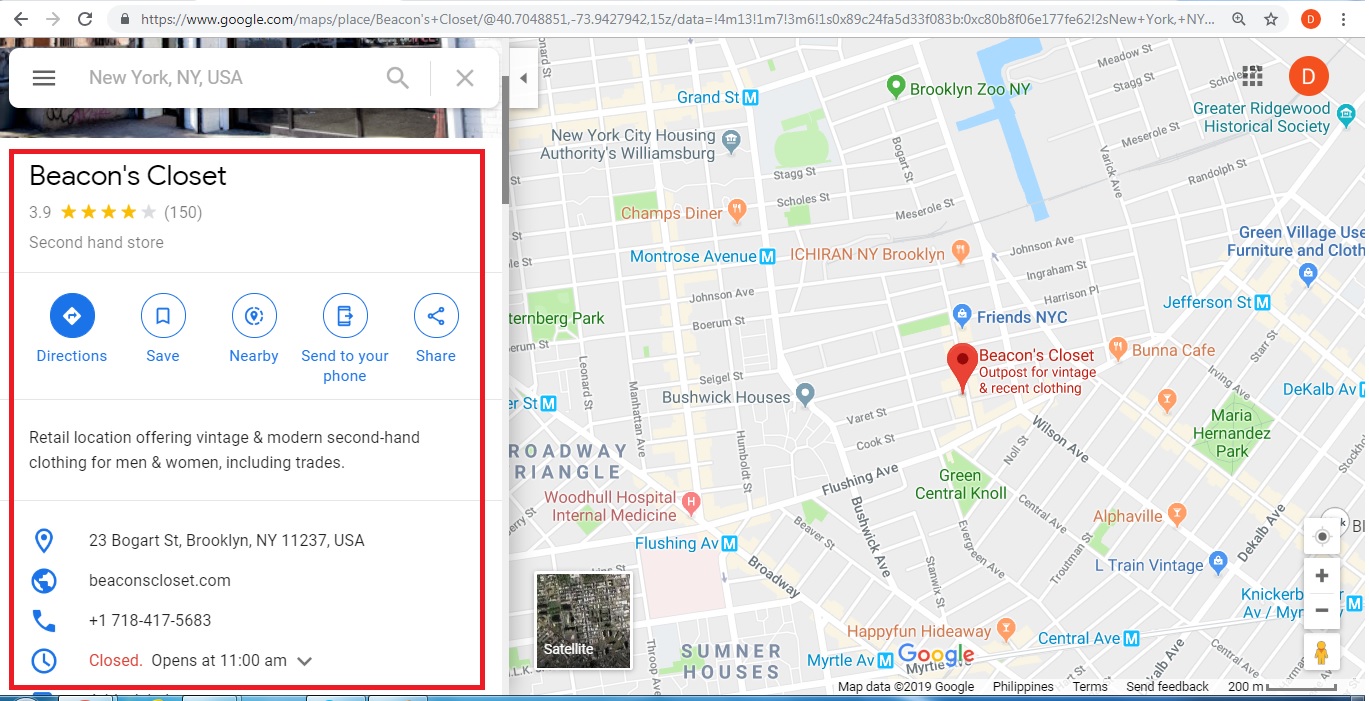Click L Train Vintage marker
The width and height of the screenshot is (1369, 701).
(1217, 563)
